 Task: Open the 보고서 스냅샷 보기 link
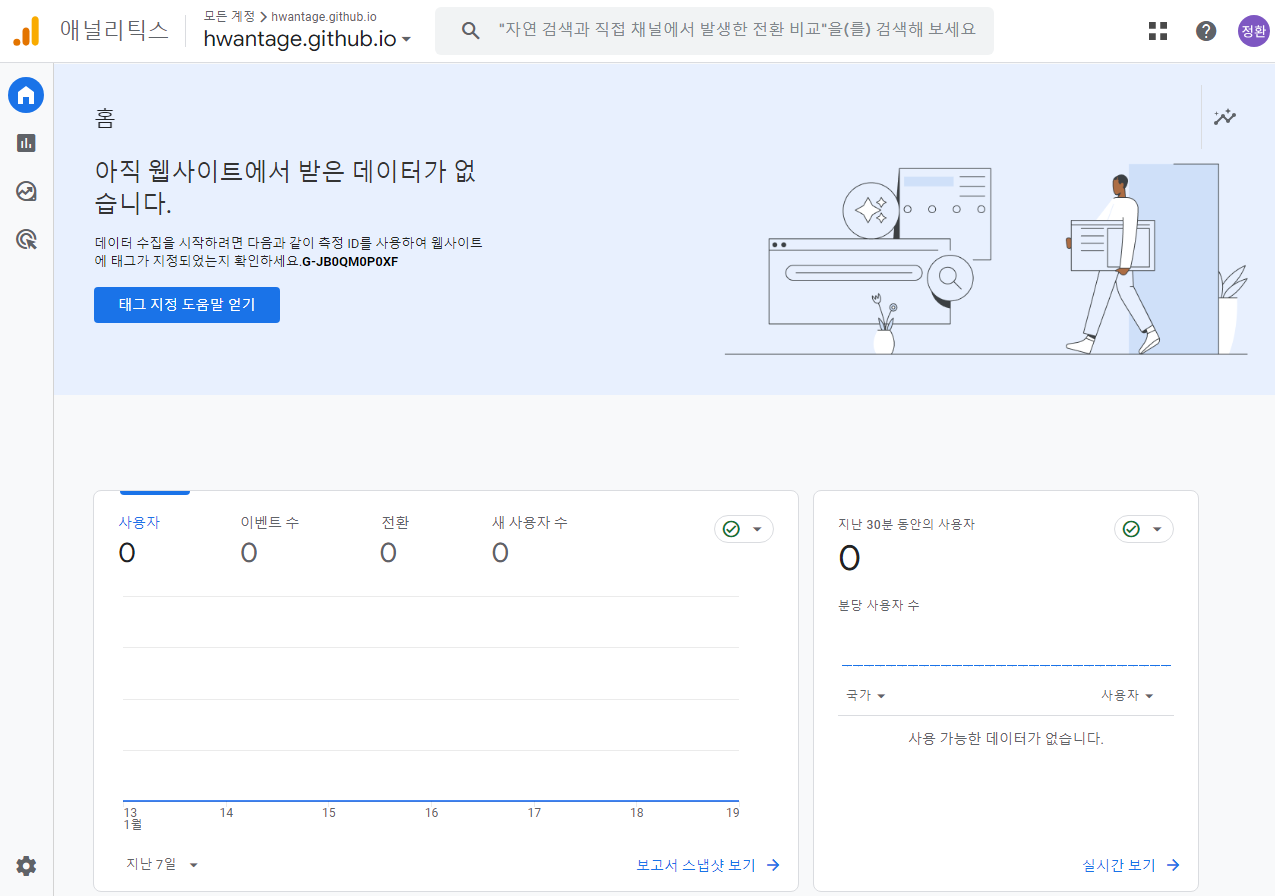click(707, 865)
